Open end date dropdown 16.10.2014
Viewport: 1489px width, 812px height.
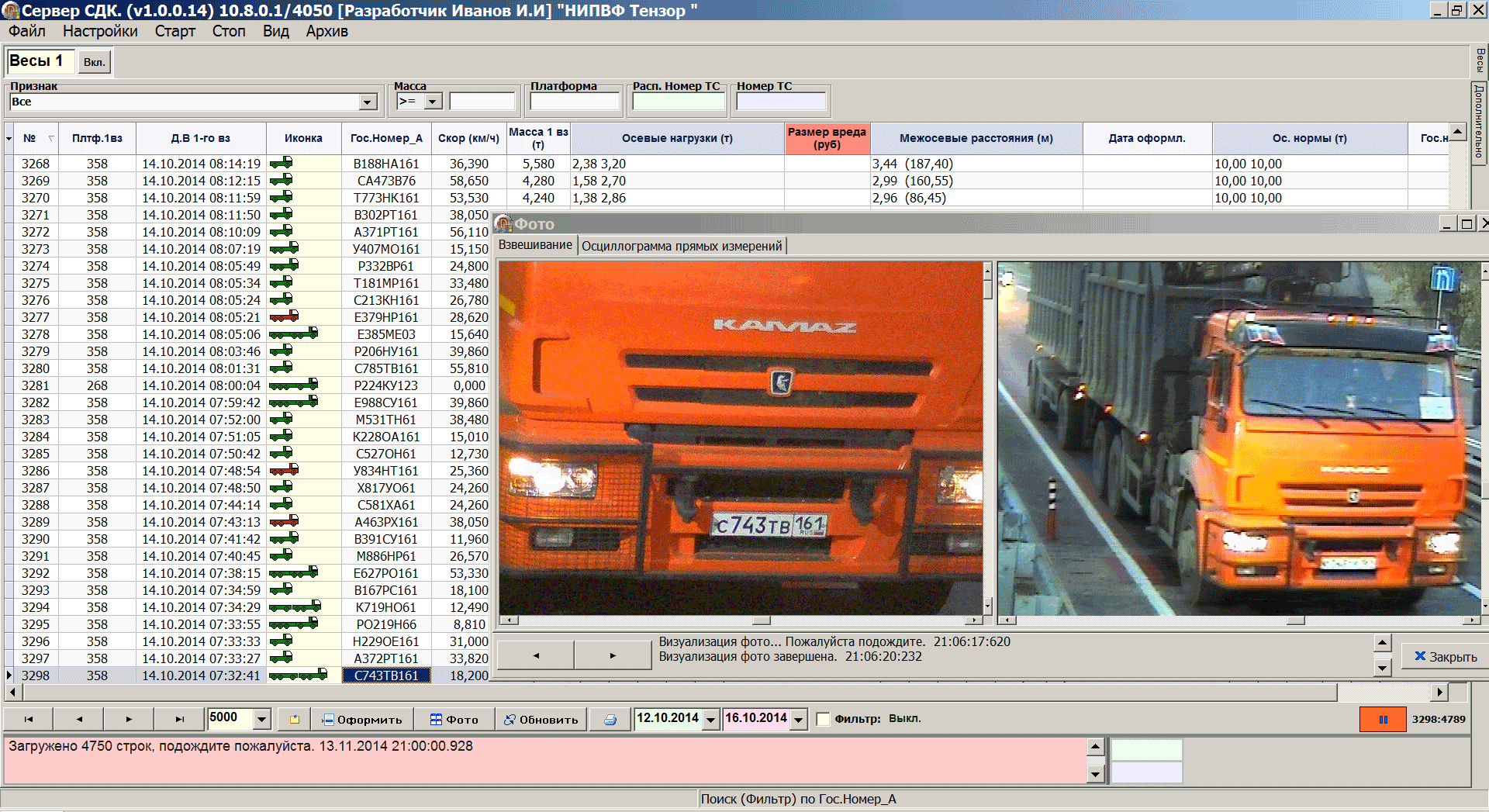[800, 719]
